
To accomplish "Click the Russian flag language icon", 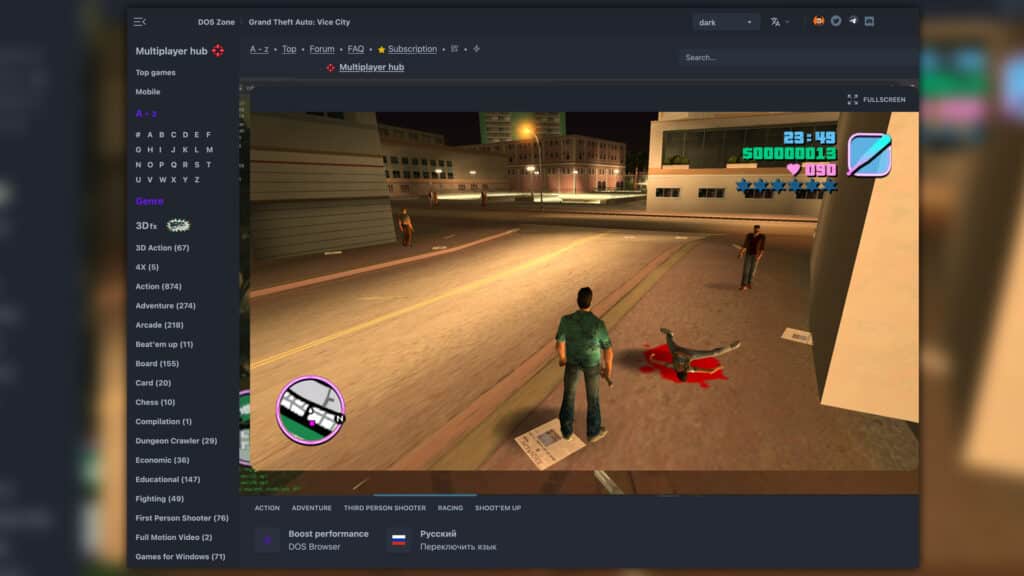I will tap(398, 540).
